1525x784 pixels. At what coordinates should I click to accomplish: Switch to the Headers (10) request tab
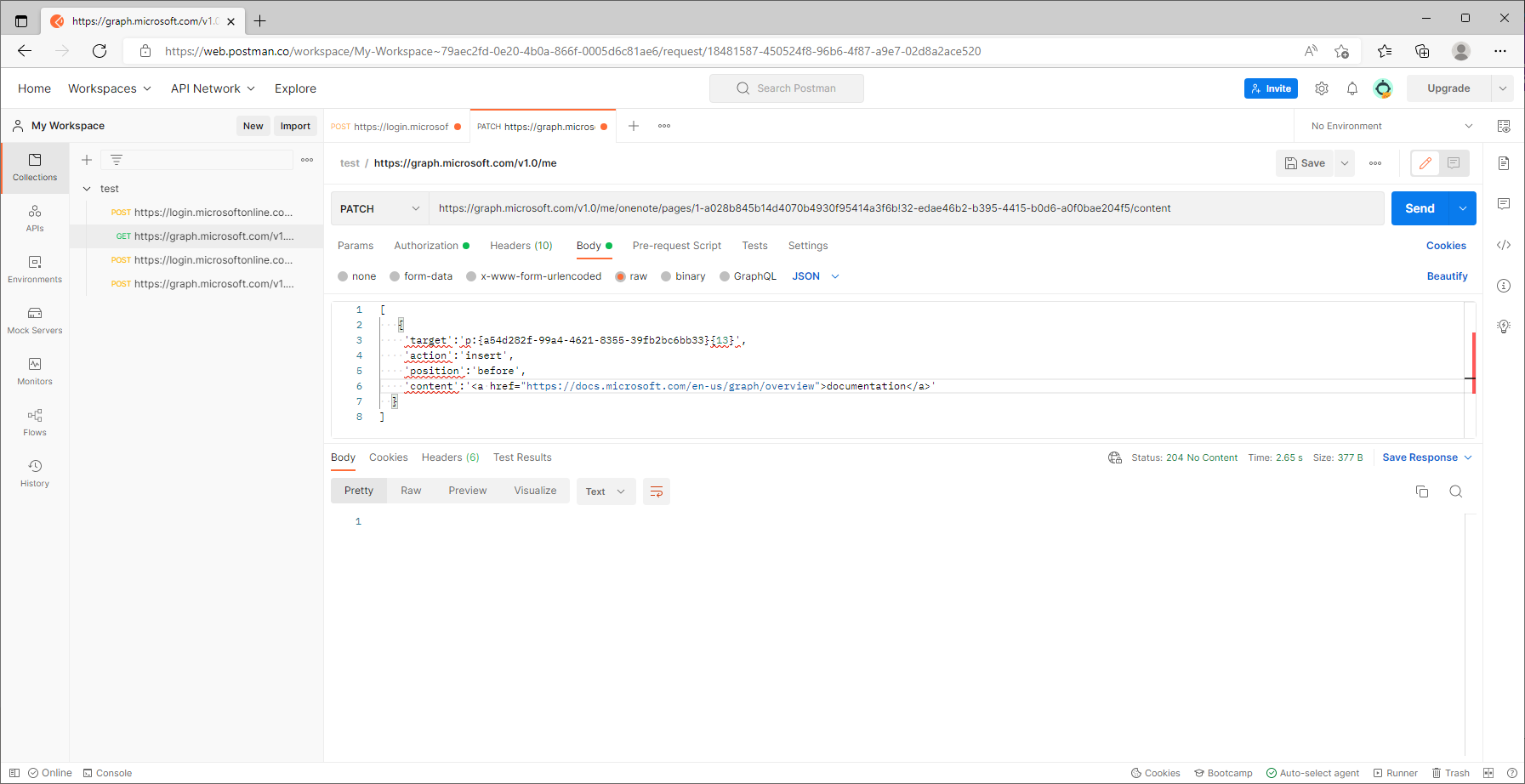[521, 246]
